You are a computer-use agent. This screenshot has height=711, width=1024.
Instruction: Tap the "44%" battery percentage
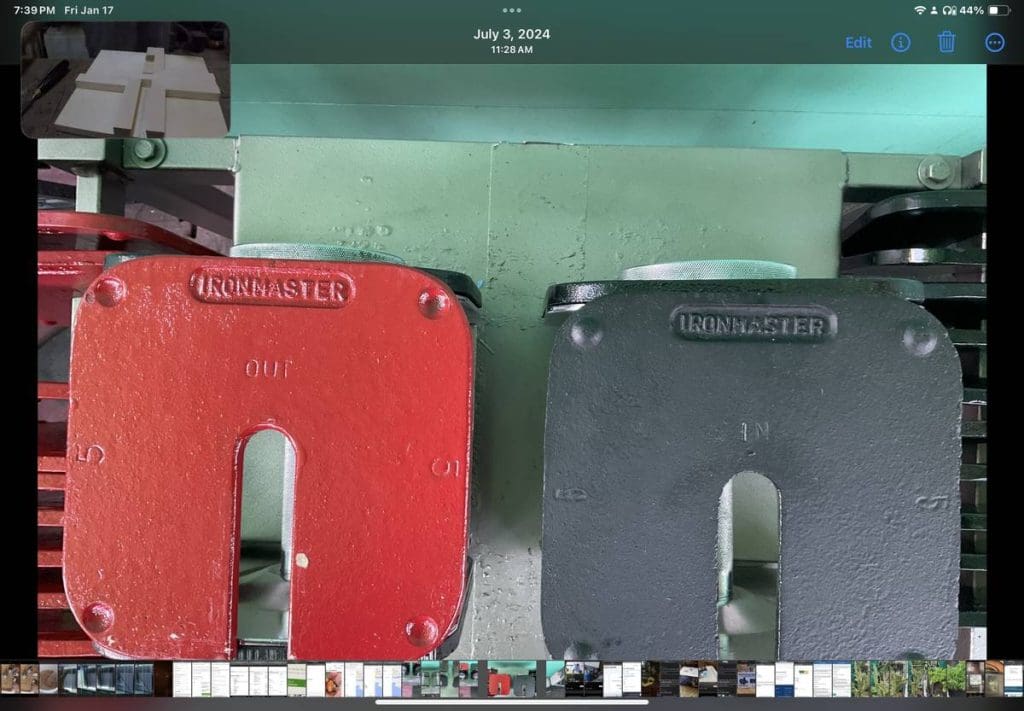pos(971,10)
